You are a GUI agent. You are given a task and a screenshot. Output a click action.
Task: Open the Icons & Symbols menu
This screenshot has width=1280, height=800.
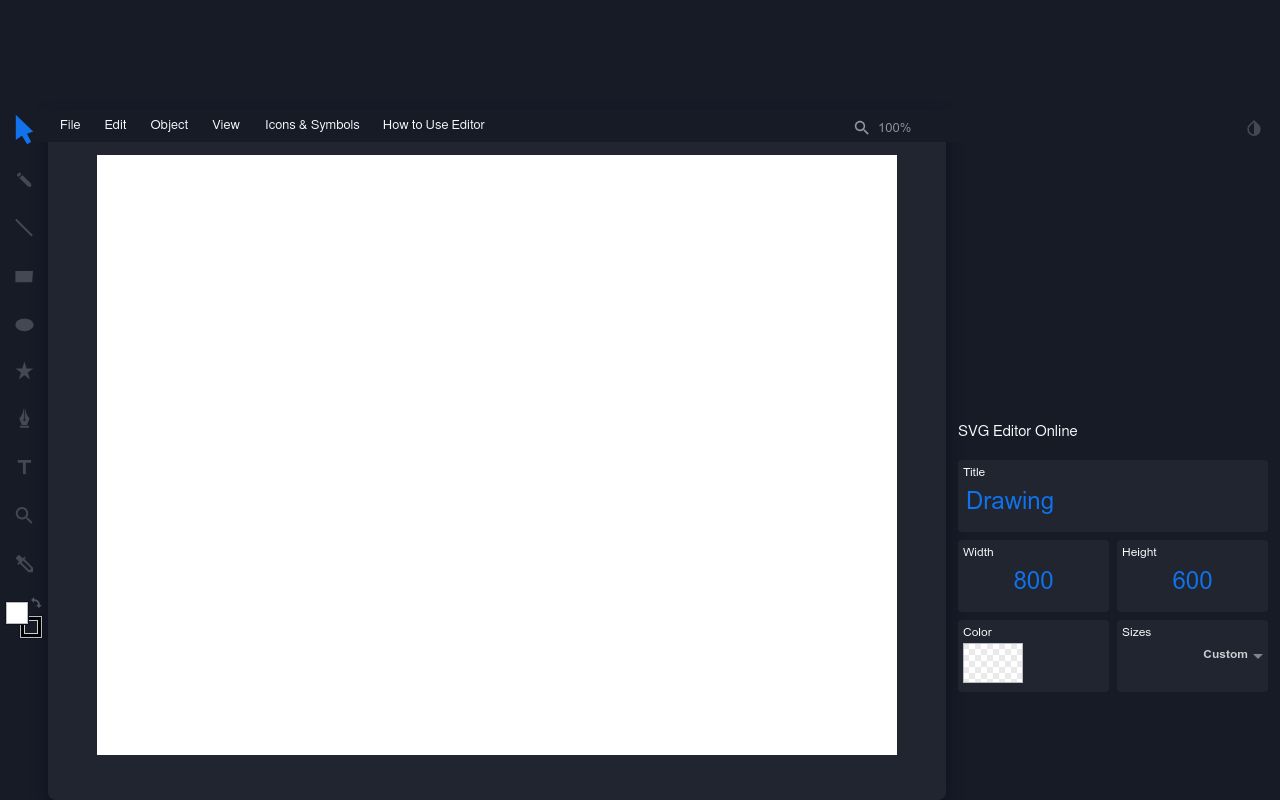(312, 125)
